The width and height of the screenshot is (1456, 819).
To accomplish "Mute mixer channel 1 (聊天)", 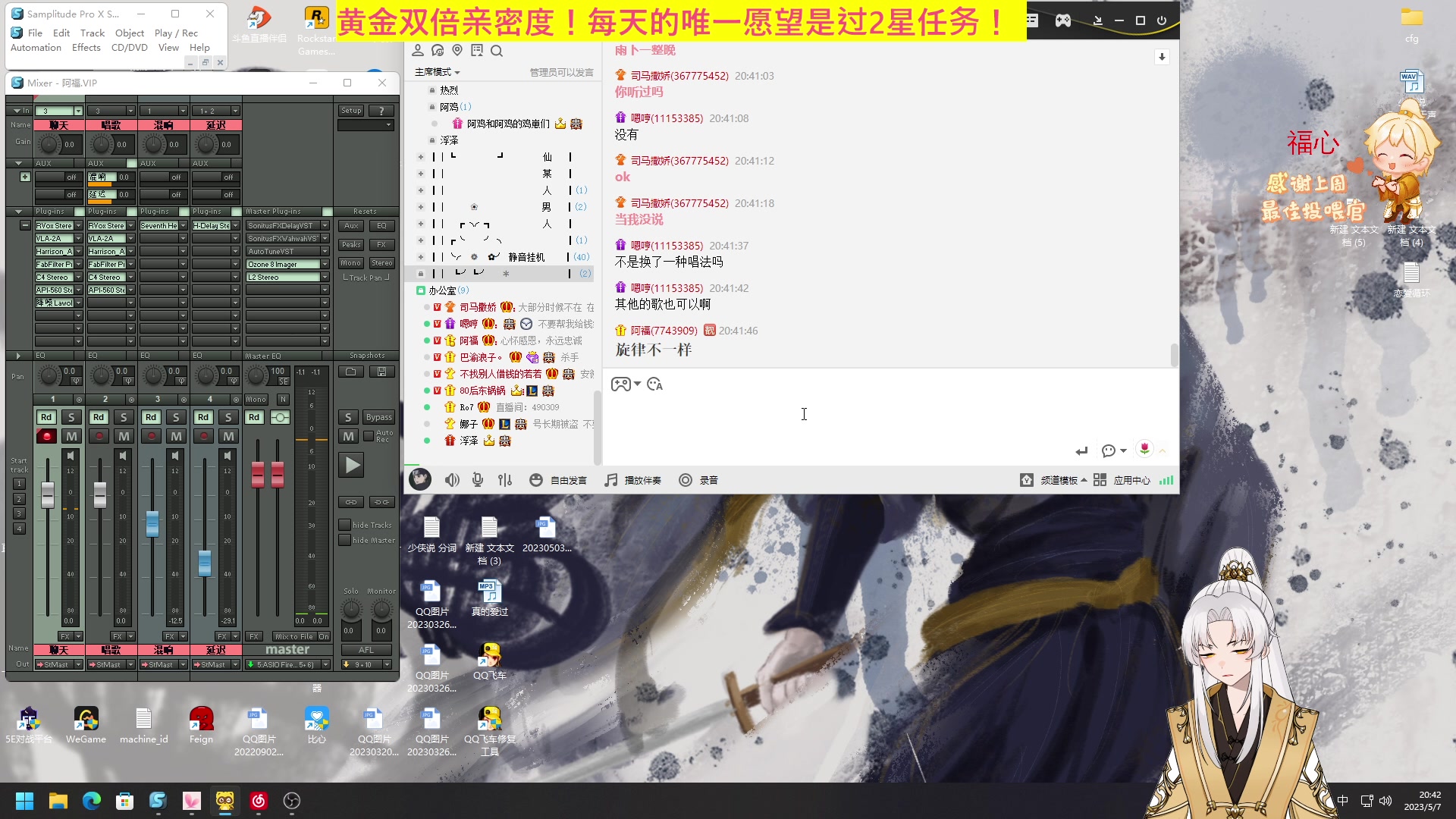I will (71, 436).
